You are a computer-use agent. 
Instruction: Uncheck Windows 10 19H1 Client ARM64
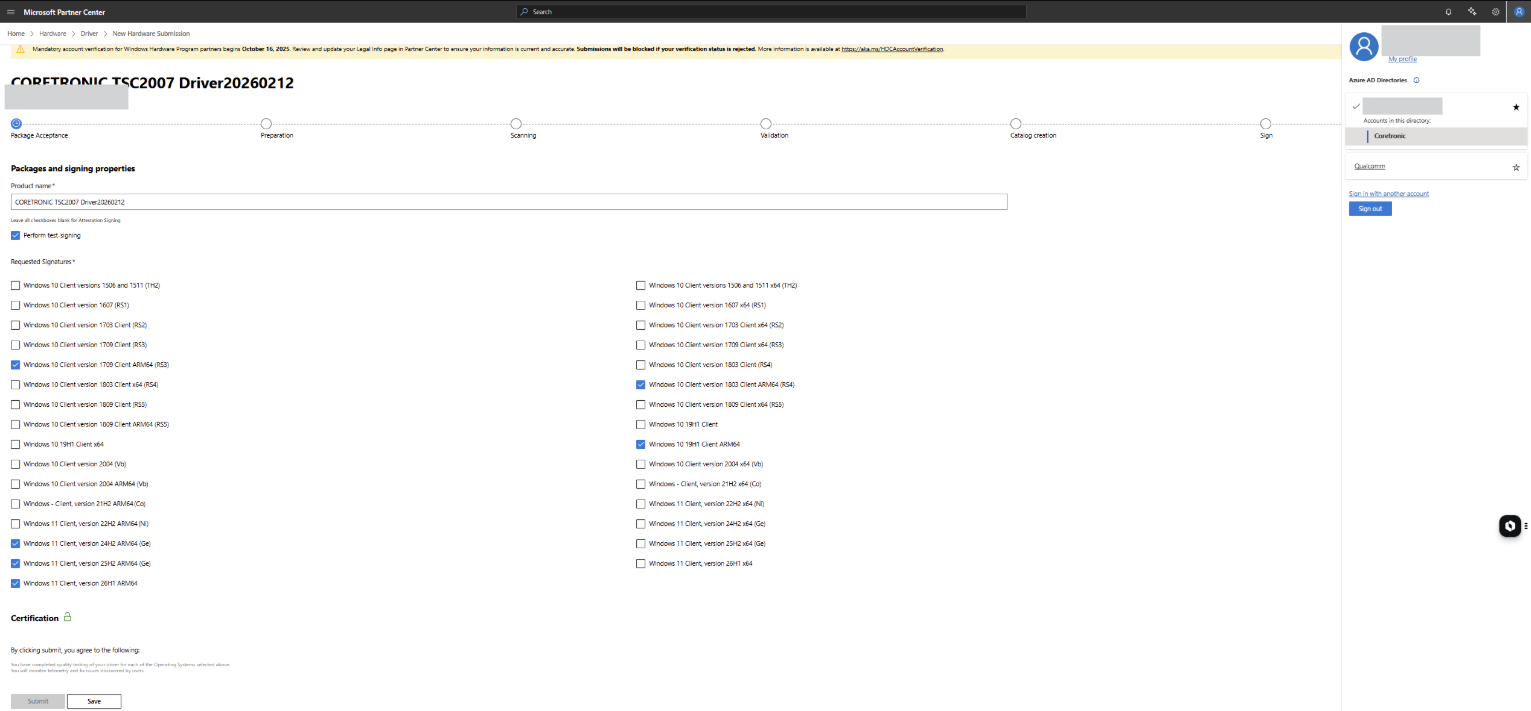click(x=641, y=444)
